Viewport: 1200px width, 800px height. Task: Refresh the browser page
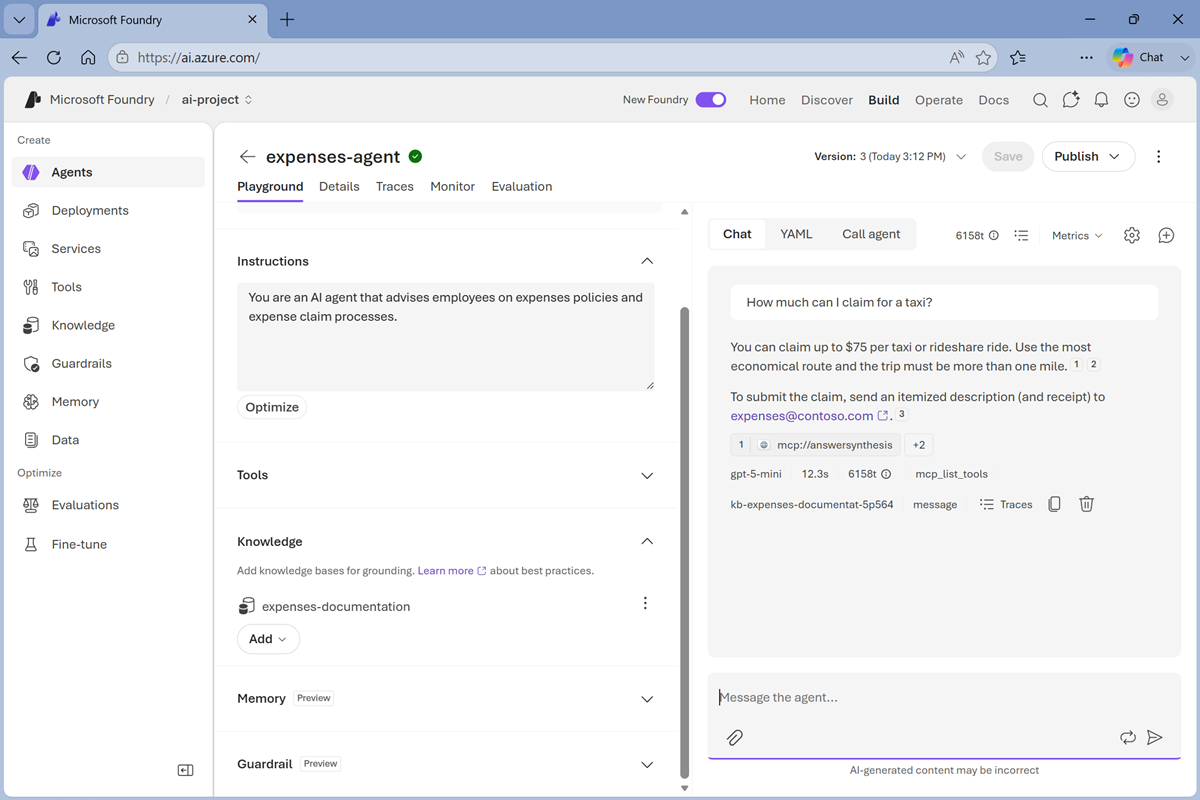pyautogui.click(x=54, y=58)
